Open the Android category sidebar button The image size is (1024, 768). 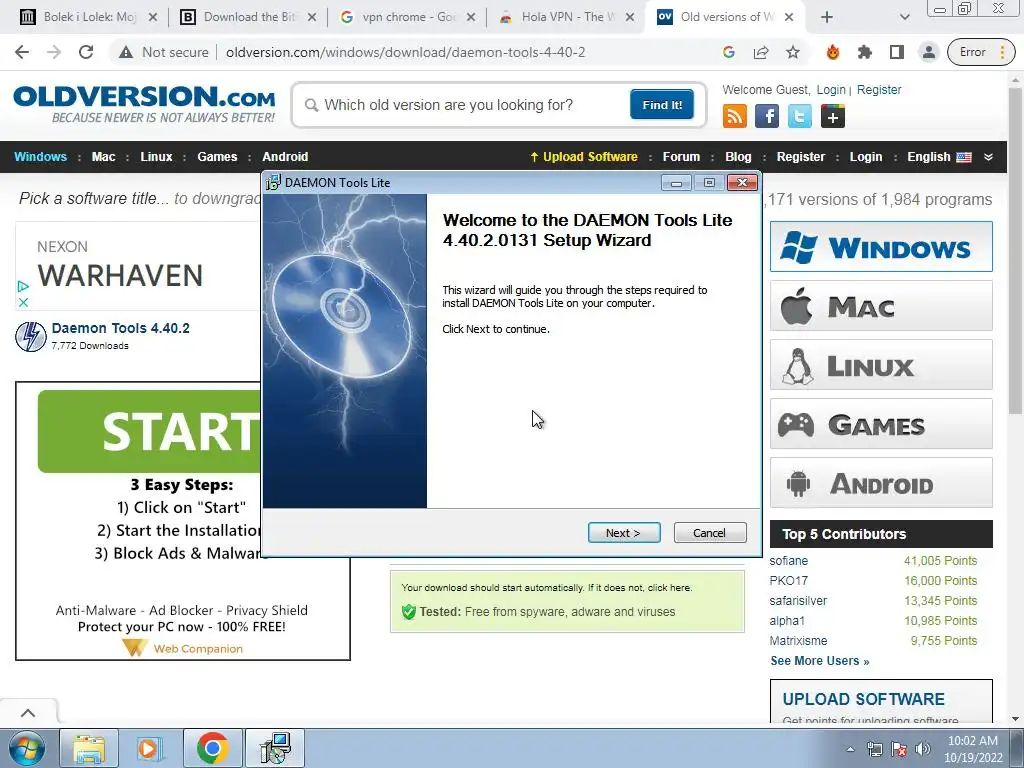[881, 483]
